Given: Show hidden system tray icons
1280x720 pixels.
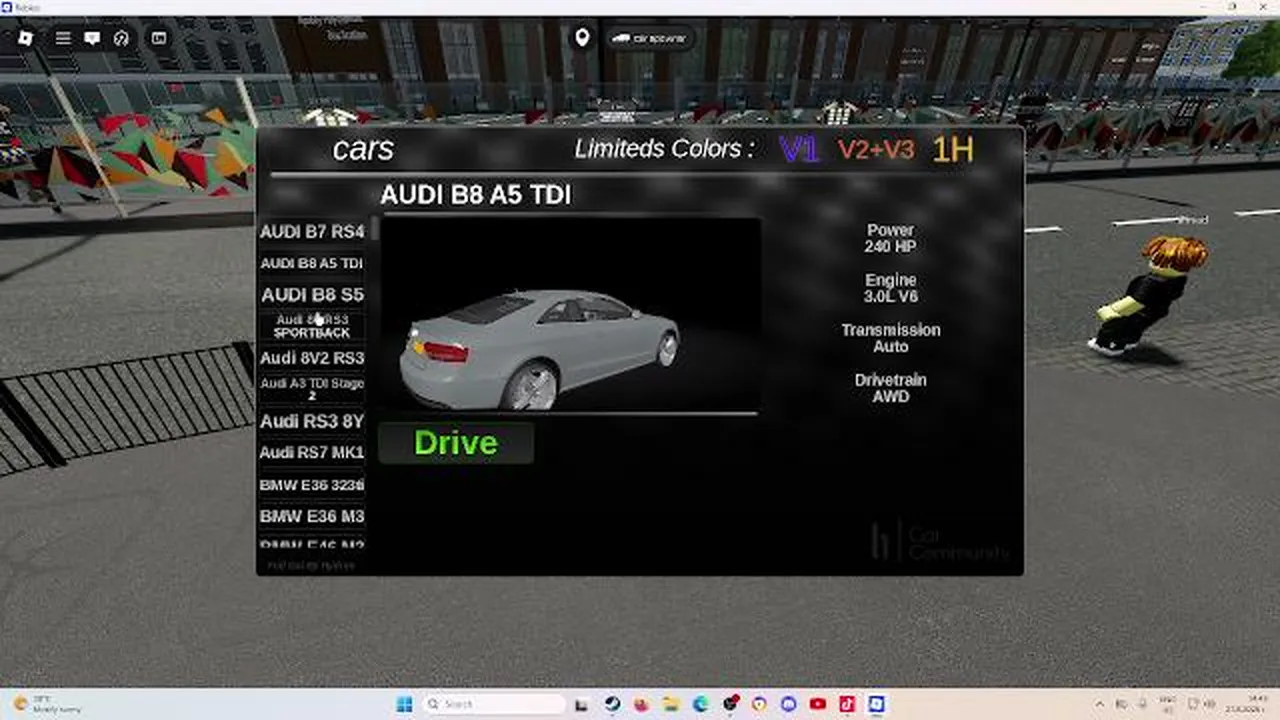Looking at the screenshot, I should (x=1100, y=704).
